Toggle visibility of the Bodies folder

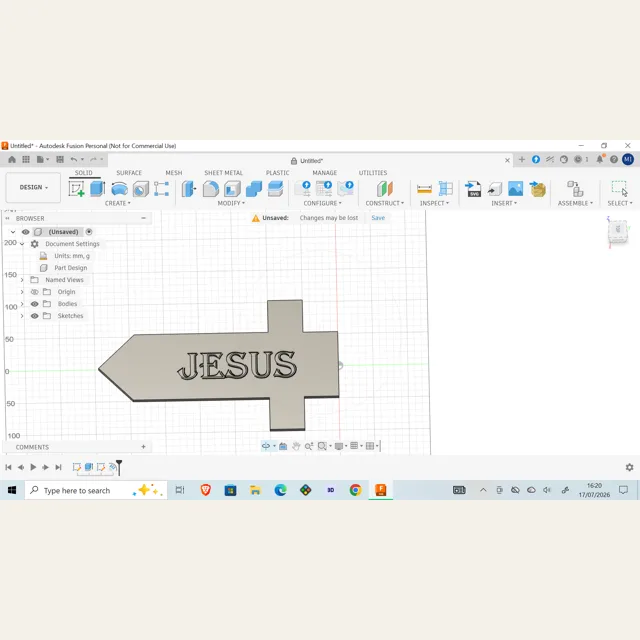click(x=35, y=304)
